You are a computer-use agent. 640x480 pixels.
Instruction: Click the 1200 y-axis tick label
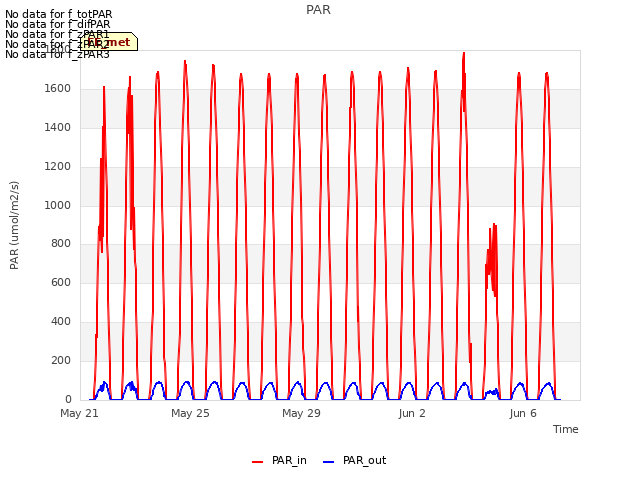click(x=58, y=167)
